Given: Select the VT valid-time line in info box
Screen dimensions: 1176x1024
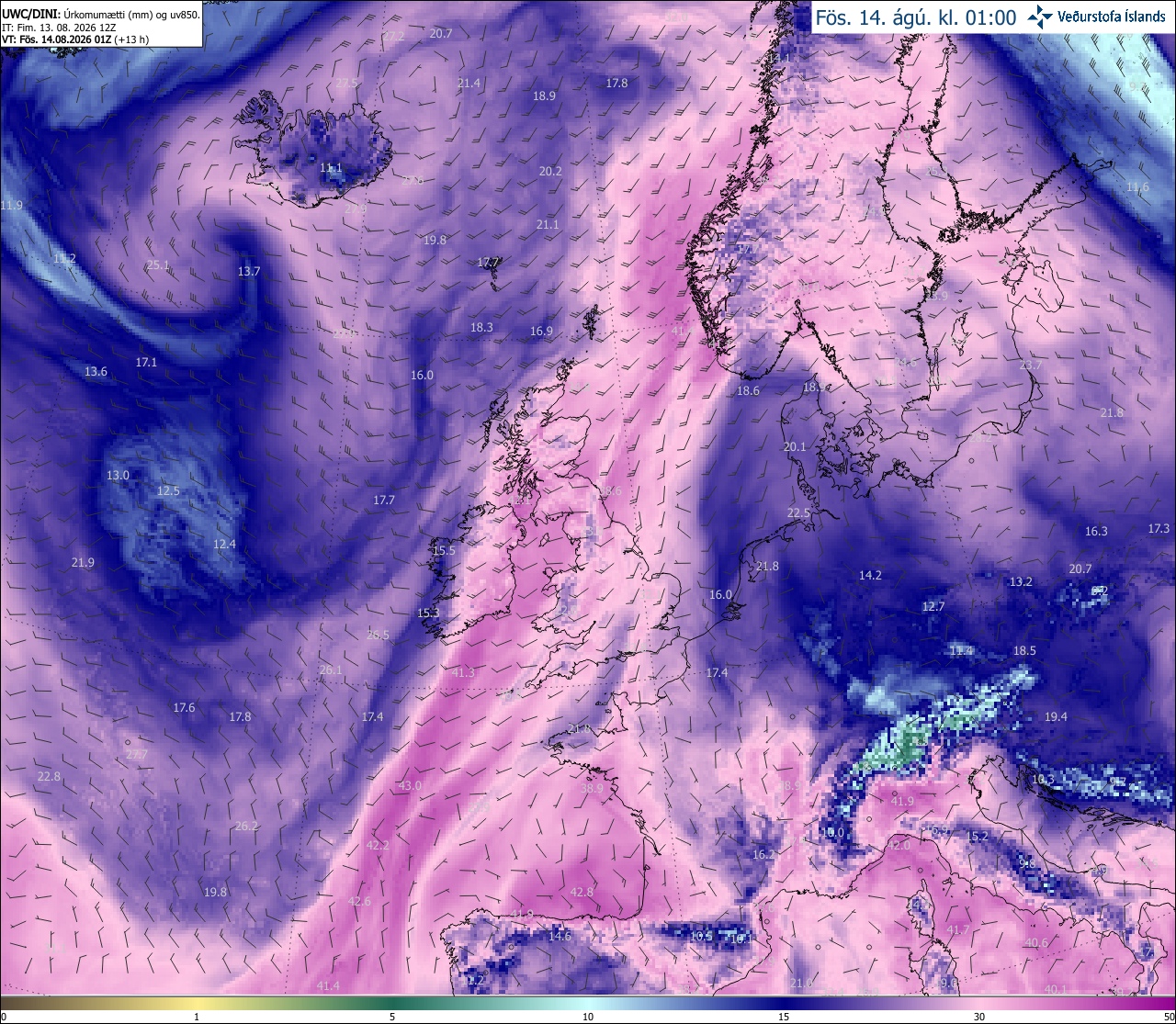Looking at the screenshot, I should tap(75, 39).
